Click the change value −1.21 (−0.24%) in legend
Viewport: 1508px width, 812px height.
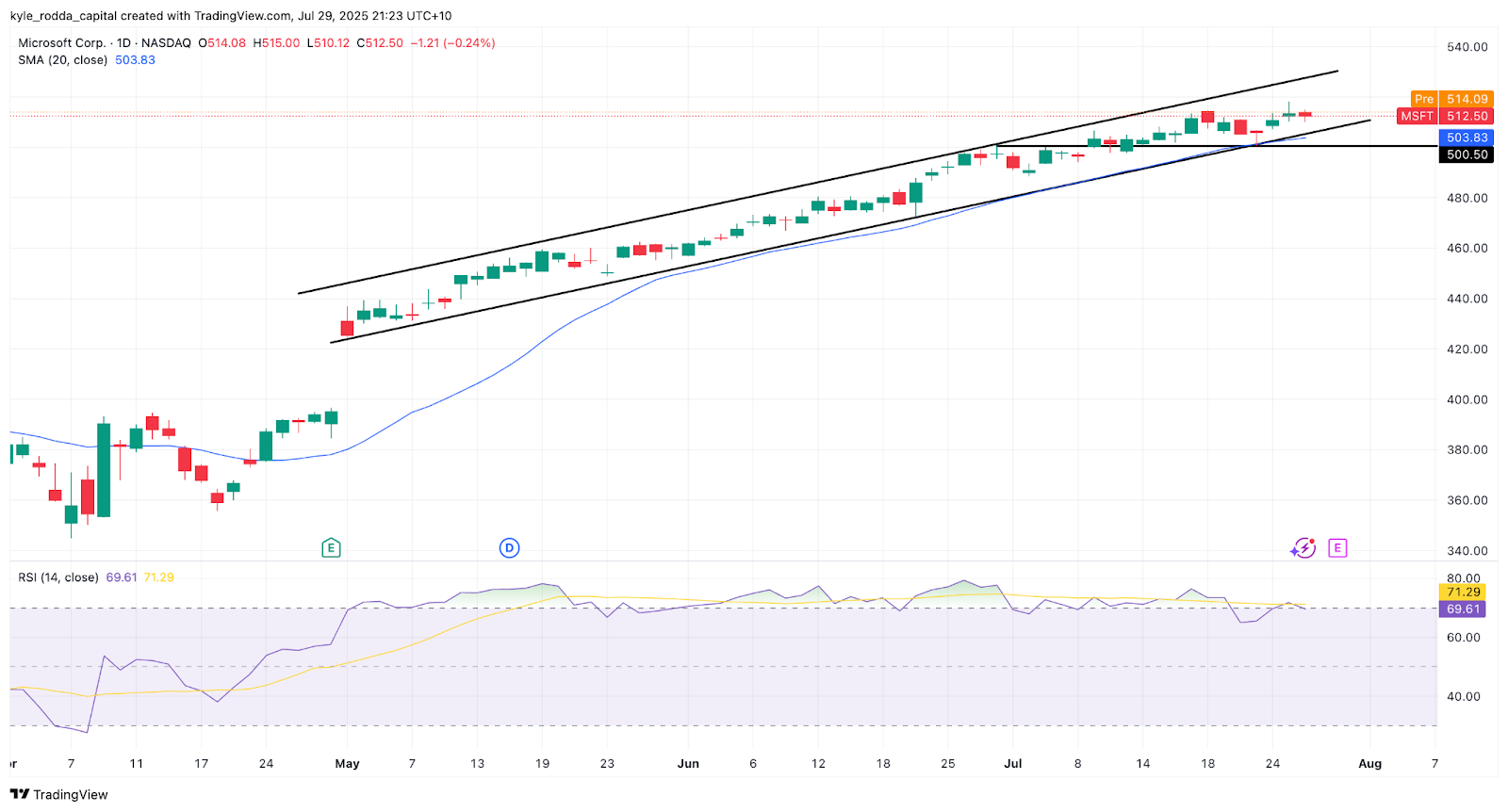452,43
